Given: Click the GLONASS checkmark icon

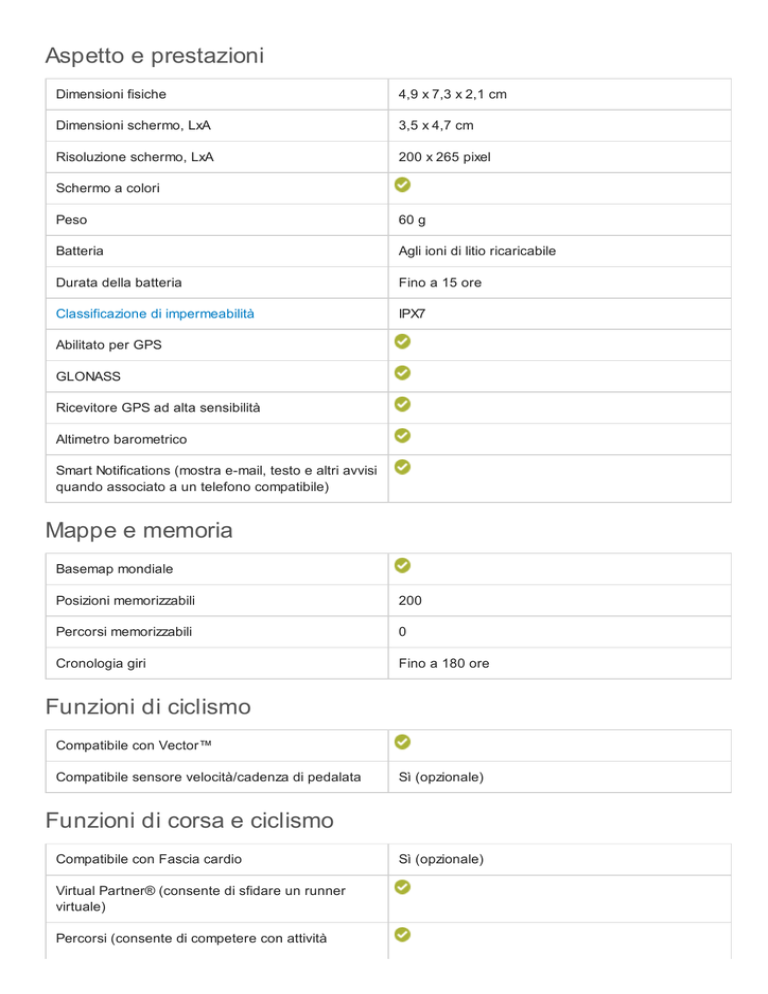Looking at the screenshot, I should point(403,373).
